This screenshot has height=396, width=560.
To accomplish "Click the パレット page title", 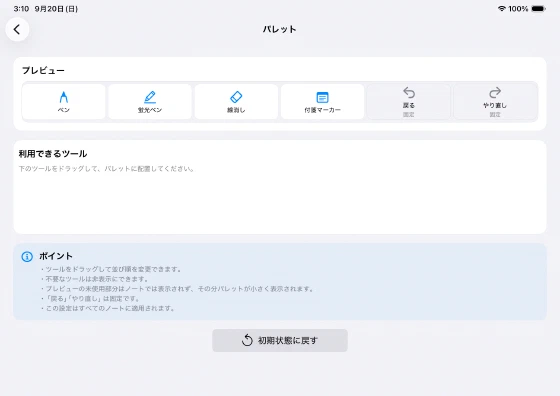I will (280, 29).
